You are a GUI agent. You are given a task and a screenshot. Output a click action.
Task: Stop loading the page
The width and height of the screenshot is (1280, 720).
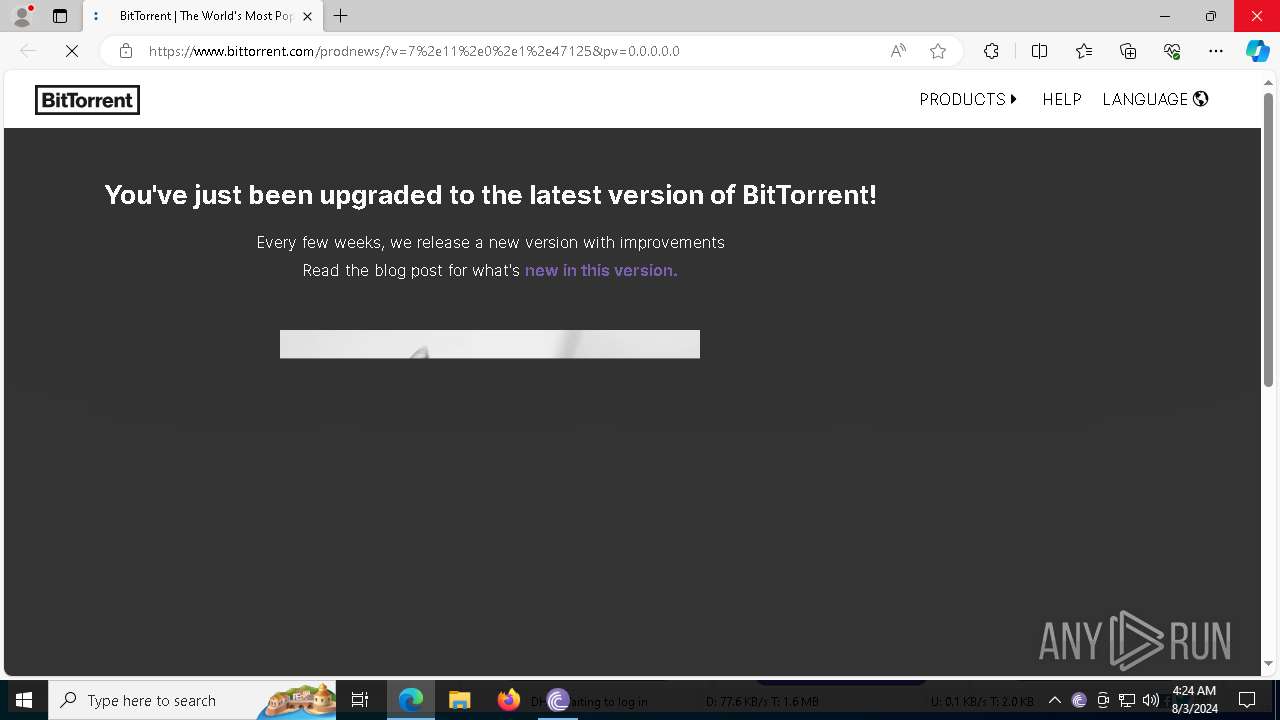click(72, 51)
